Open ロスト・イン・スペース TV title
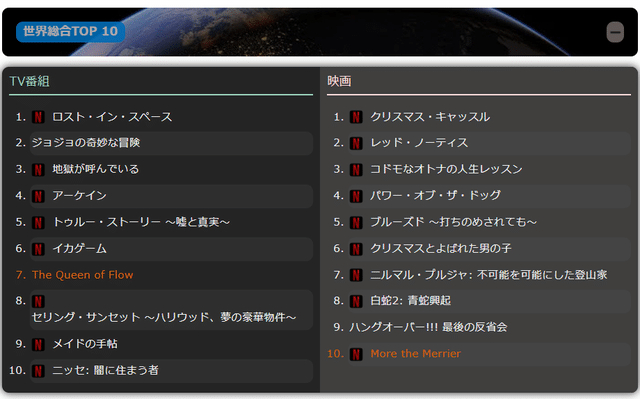The height and width of the screenshot is (399, 640). [112, 117]
